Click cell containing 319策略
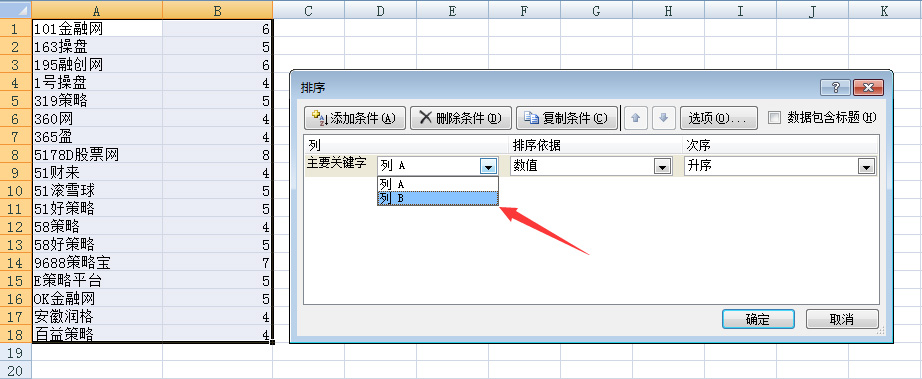Screen dimensions: 922x379 [97, 100]
